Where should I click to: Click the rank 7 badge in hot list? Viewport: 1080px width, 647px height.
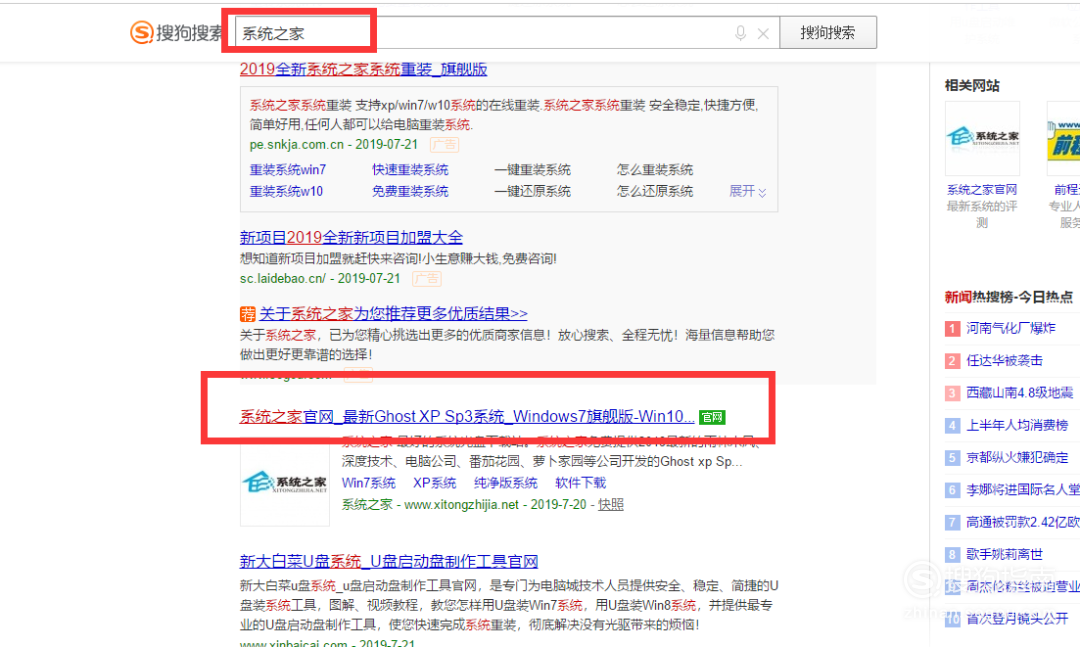coord(952,522)
